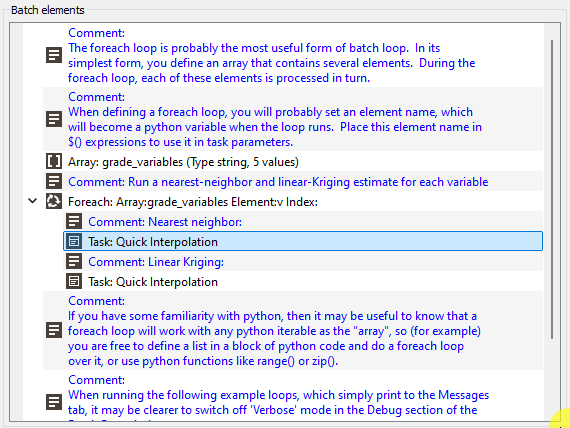Click the array brackets icon for grade_variables
Viewport: 570px width, 428px height.
pos(54,161)
